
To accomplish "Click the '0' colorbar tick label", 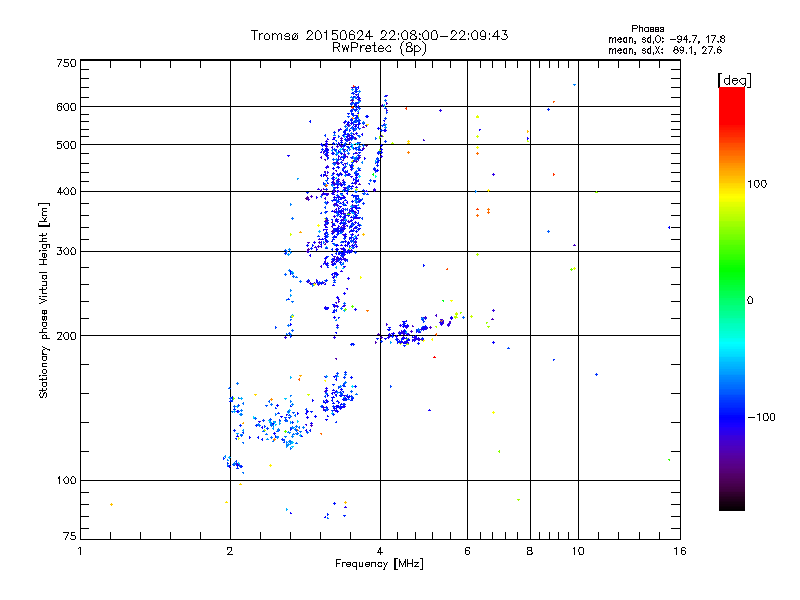I will (750, 301).
